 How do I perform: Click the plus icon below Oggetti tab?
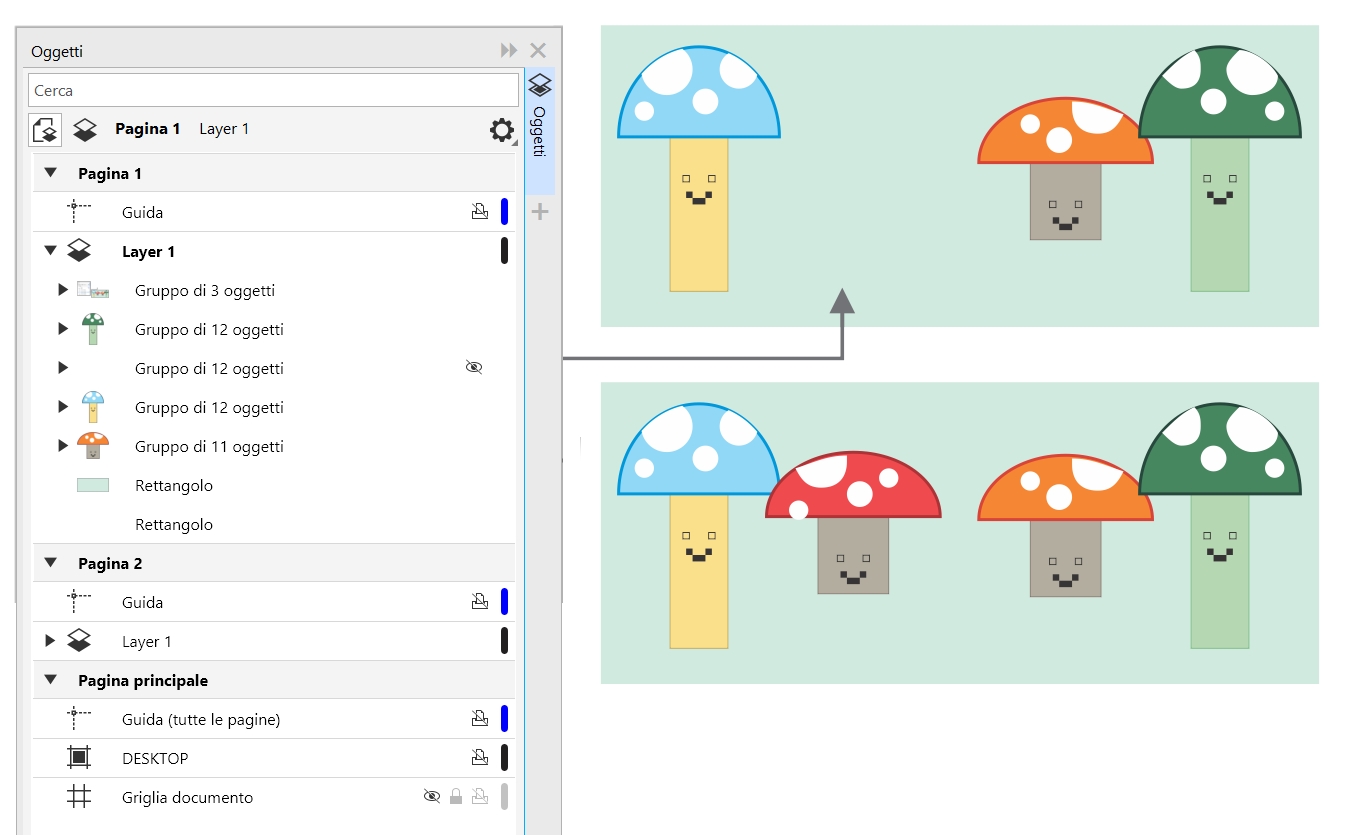[x=539, y=211]
